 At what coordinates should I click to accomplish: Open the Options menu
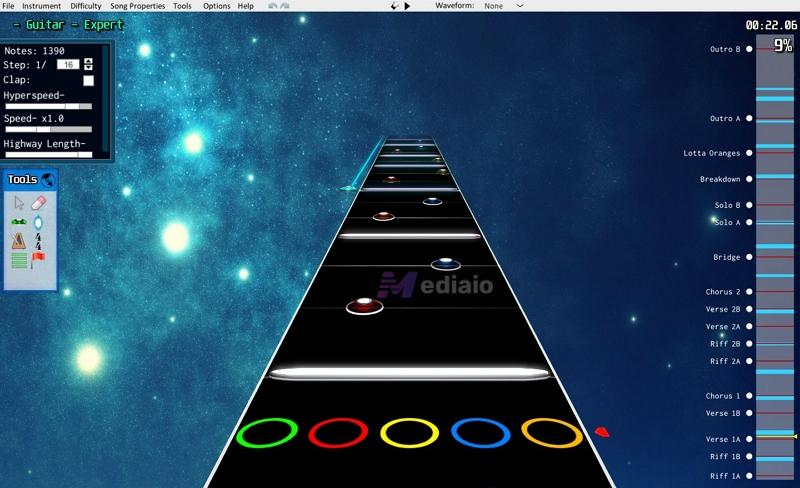[216, 6]
